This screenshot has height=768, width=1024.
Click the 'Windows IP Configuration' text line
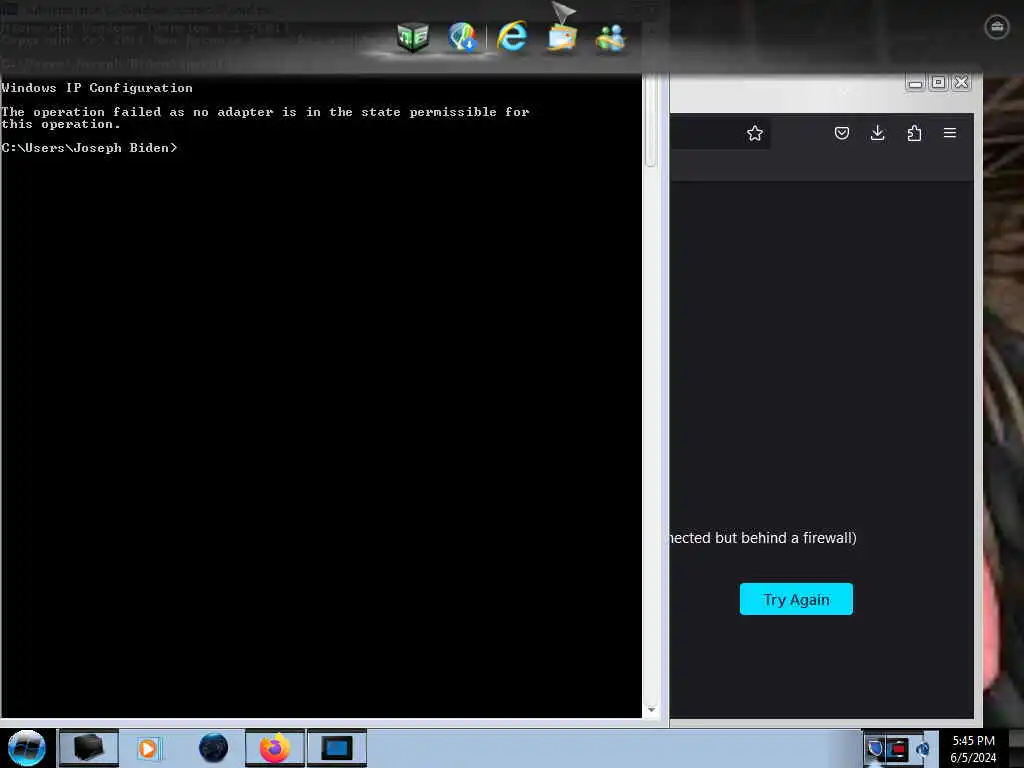[97, 88]
